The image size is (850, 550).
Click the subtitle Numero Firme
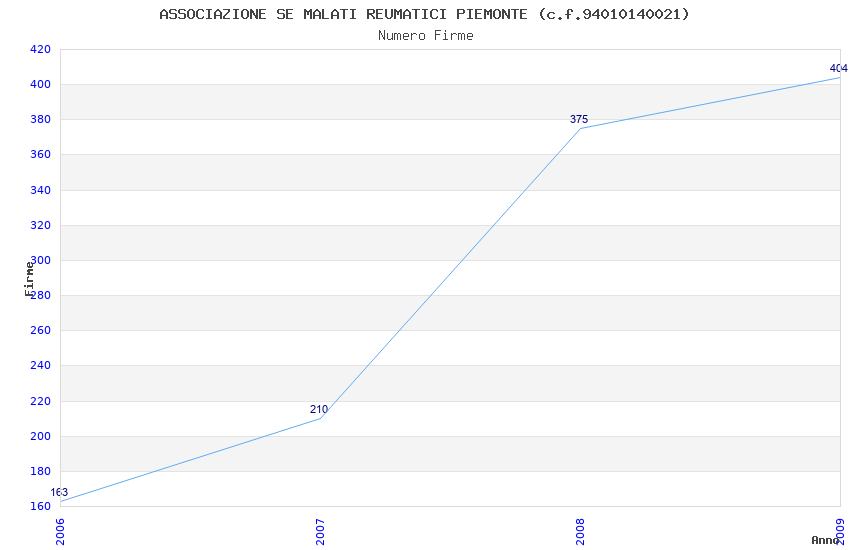(426, 36)
